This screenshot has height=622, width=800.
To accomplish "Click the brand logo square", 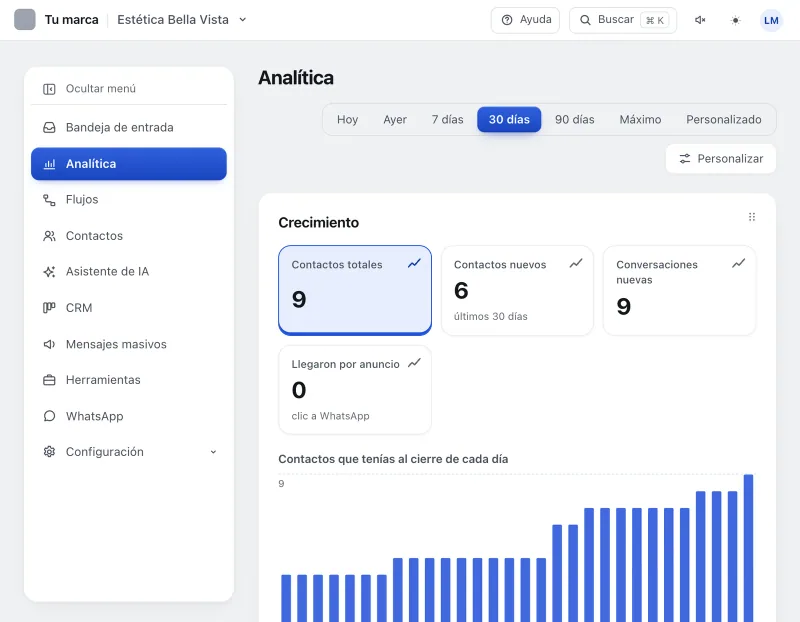I will click(24, 20).
